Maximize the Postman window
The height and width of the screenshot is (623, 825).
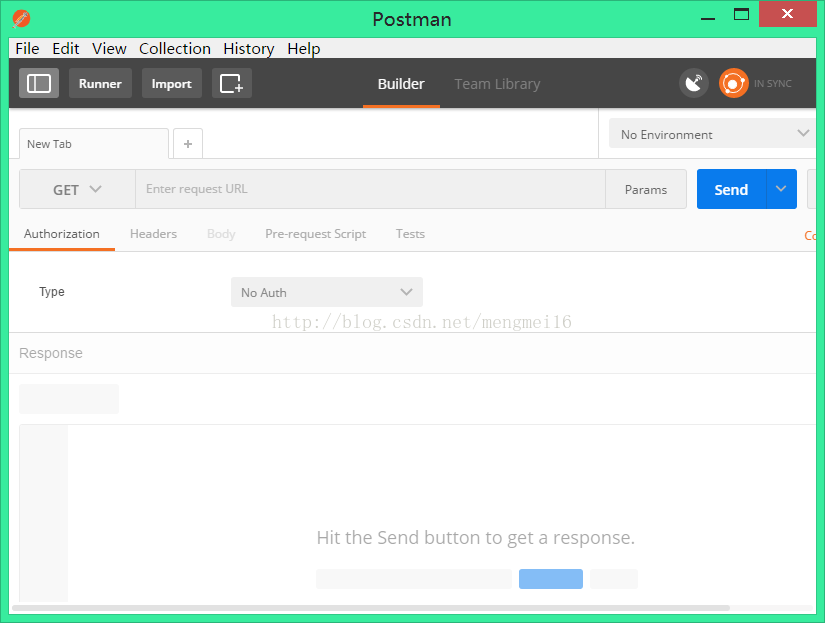click(x=741, y=14)
